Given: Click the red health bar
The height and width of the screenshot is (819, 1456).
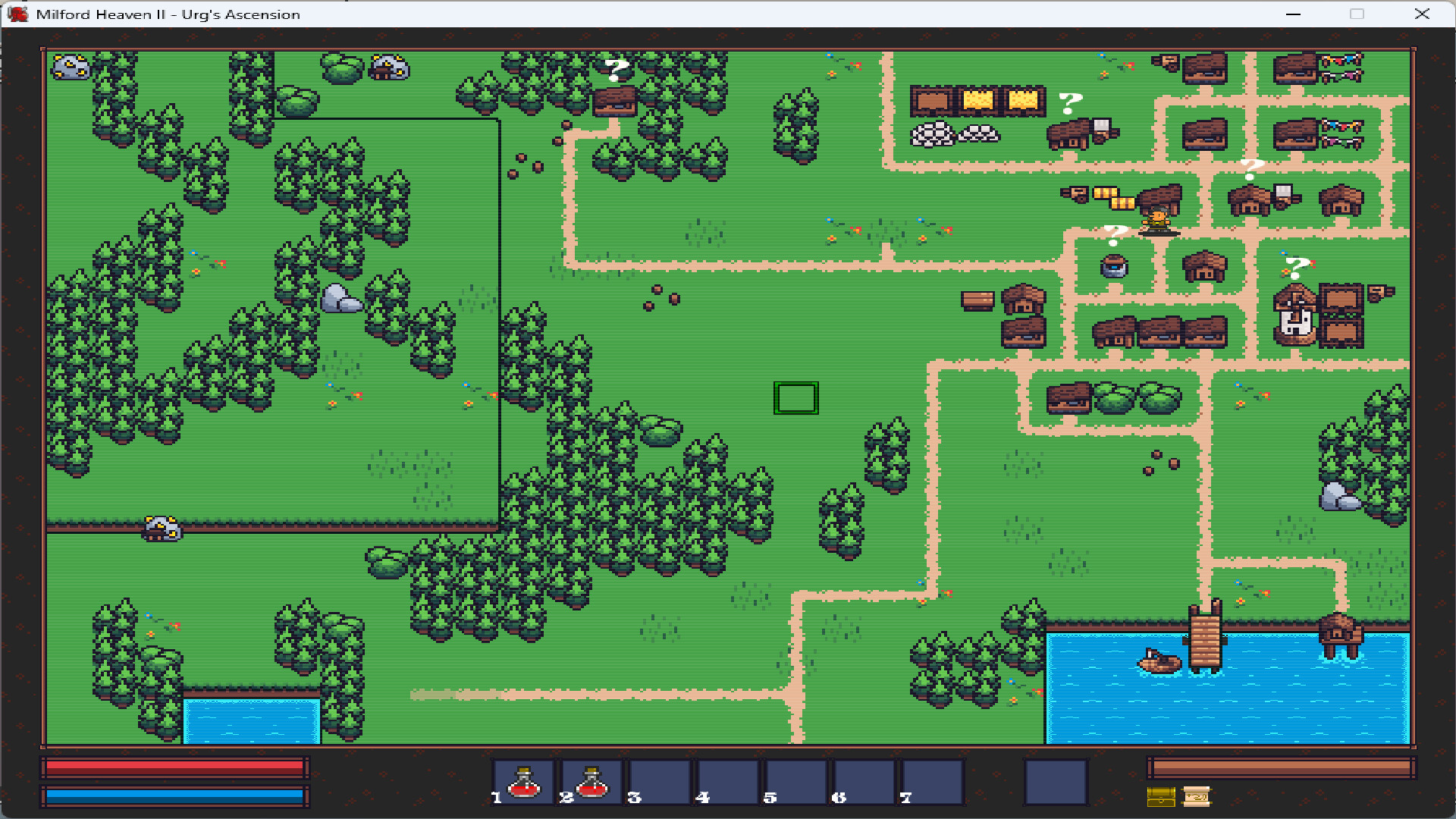Looking at the screenshot, I should click(174, 767).
